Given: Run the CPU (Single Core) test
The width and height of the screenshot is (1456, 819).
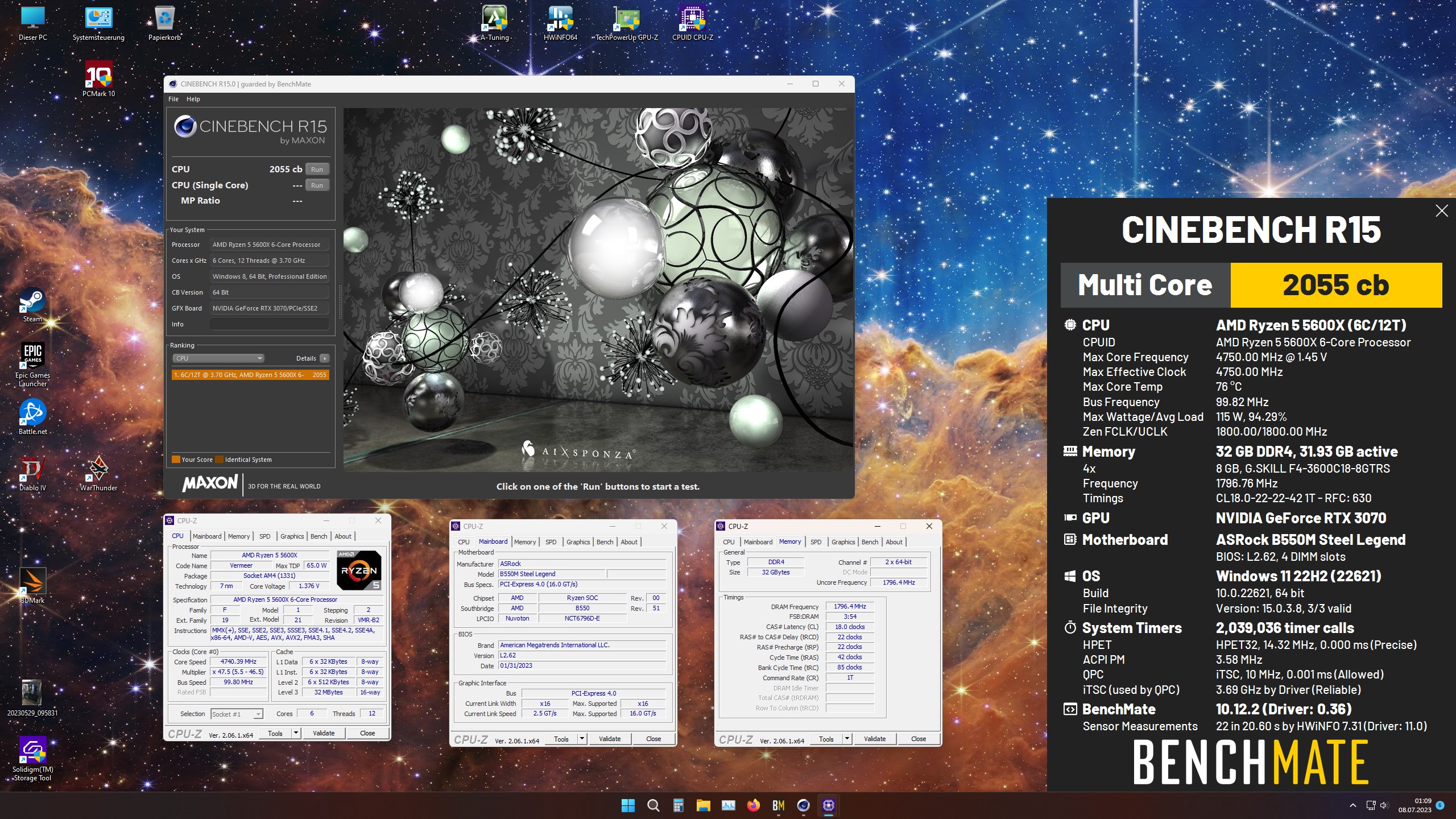Looking at the screenshot, I should tap(317, 185).
